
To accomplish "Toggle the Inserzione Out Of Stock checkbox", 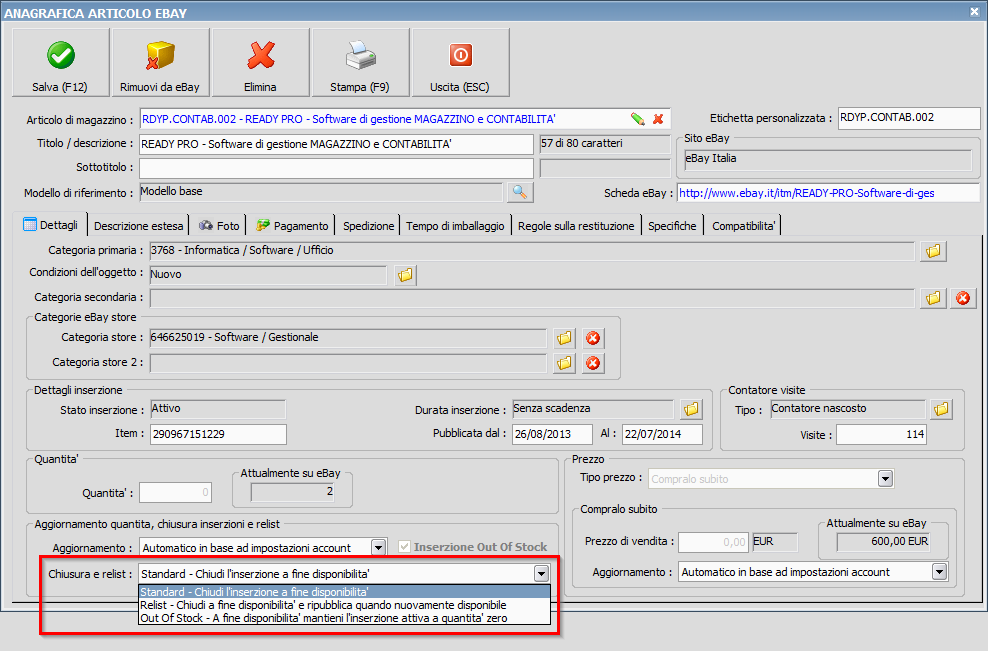I will [x=405, y=546].
